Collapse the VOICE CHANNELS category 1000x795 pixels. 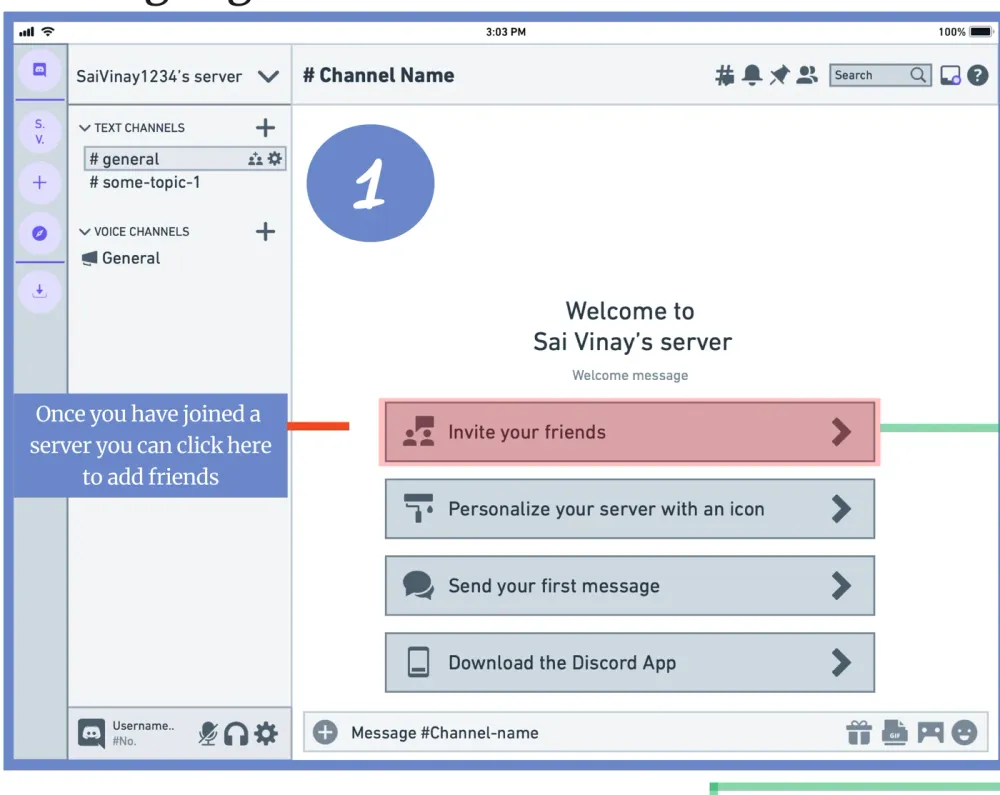85,231
